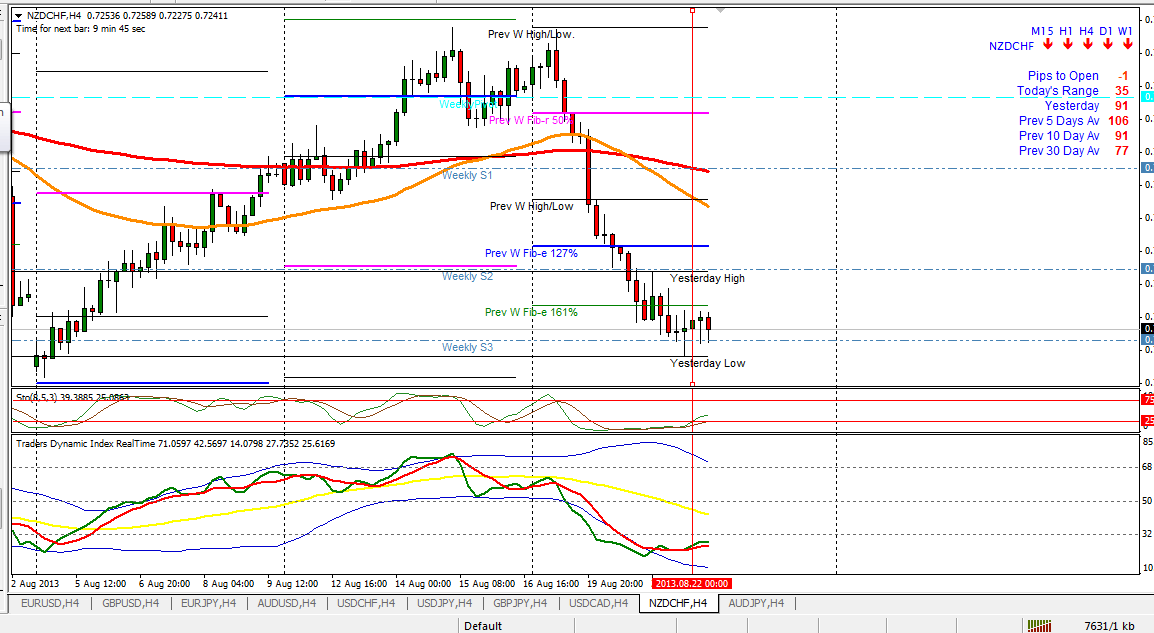Select the 'Weekly S3' label
The width and height of the screenshot is (1154, 633).
click(467, 347)
